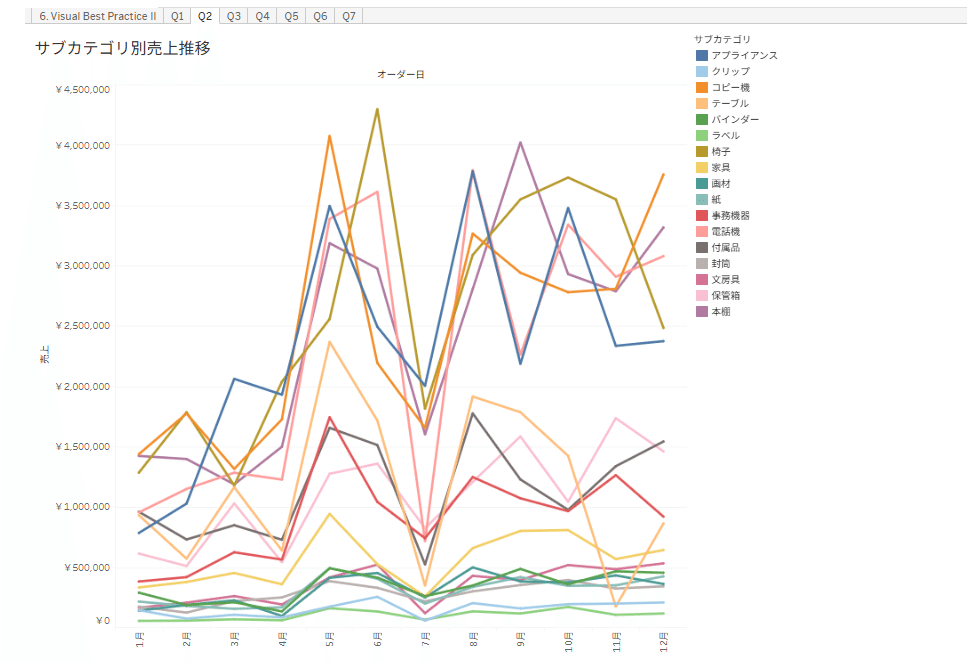Image resolution: width=967 pixels, height=662 pixels.
Task: Switch to the Q3 tab
Action: 233,16
